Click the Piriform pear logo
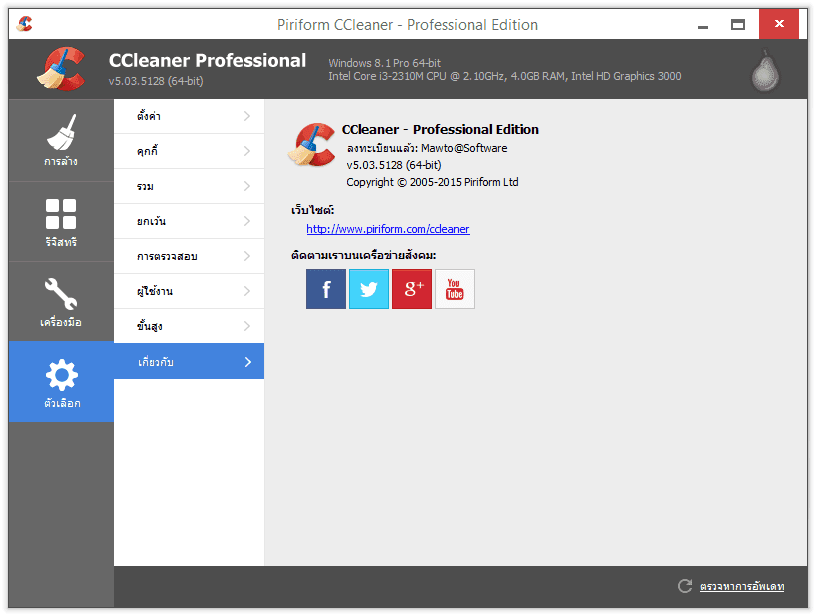816x616 pixels. click(765, 71)
